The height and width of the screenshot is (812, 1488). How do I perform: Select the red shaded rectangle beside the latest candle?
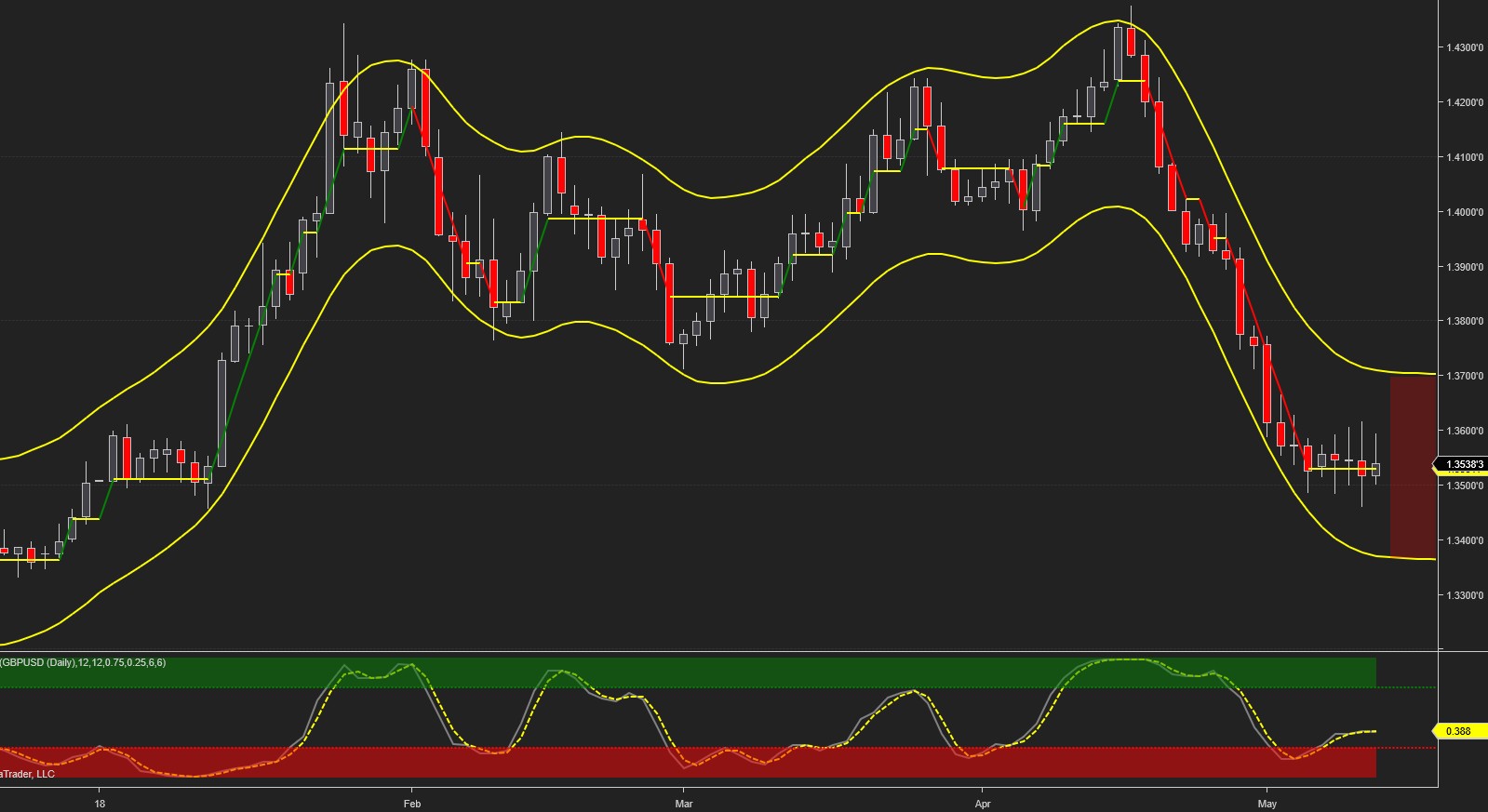pos(1413,466)
